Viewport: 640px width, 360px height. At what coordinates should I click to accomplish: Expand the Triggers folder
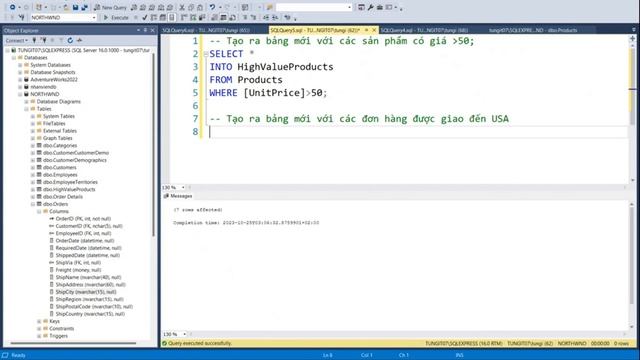pos(39,336)
